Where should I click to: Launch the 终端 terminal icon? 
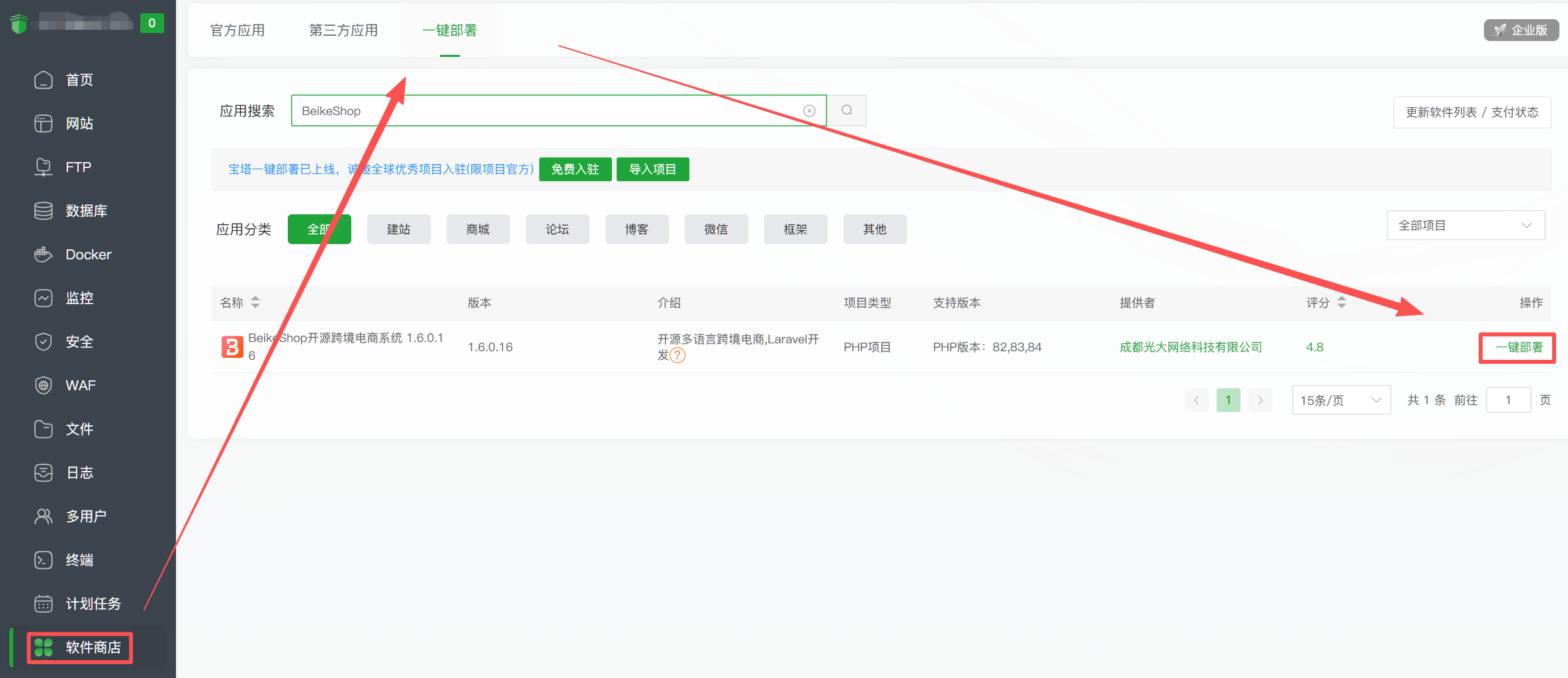coord(44,560)
